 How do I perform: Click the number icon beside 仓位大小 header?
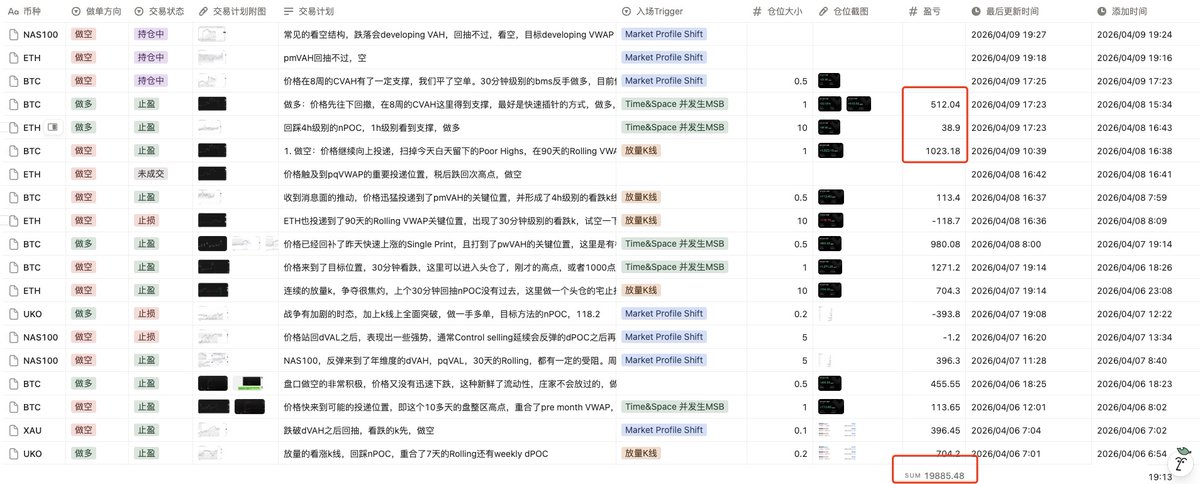[x=757, y=11]
